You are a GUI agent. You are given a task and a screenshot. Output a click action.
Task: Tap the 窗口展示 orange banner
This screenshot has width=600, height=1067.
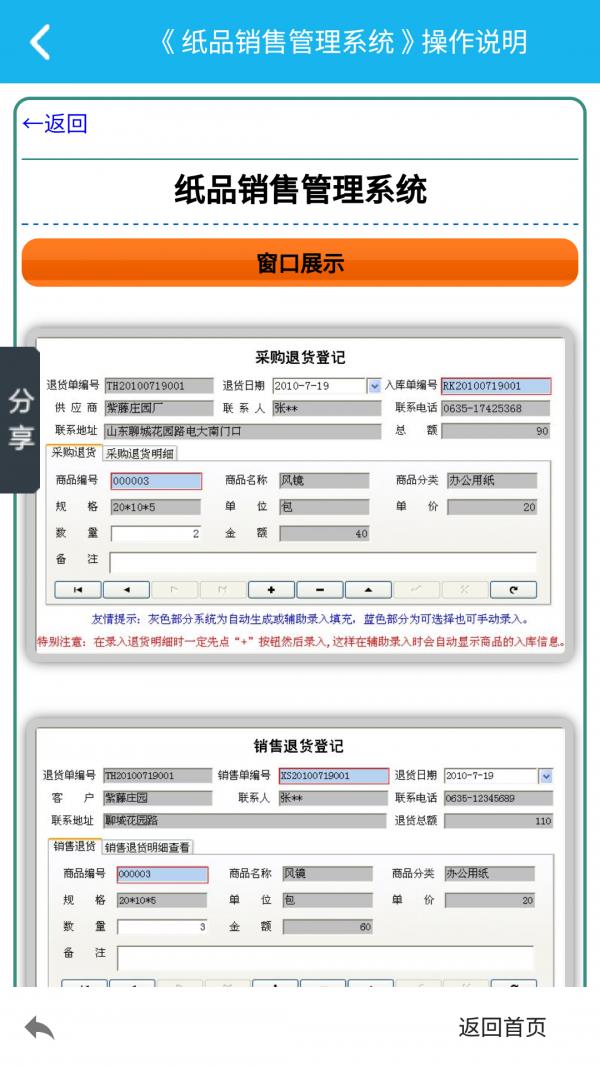pos(300,263)
